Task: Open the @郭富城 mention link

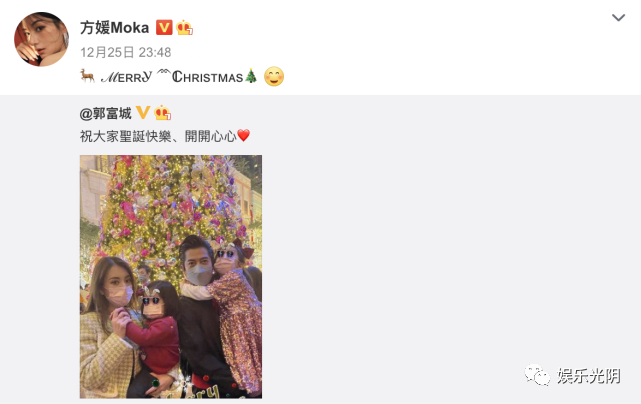Action: point(105,113)
